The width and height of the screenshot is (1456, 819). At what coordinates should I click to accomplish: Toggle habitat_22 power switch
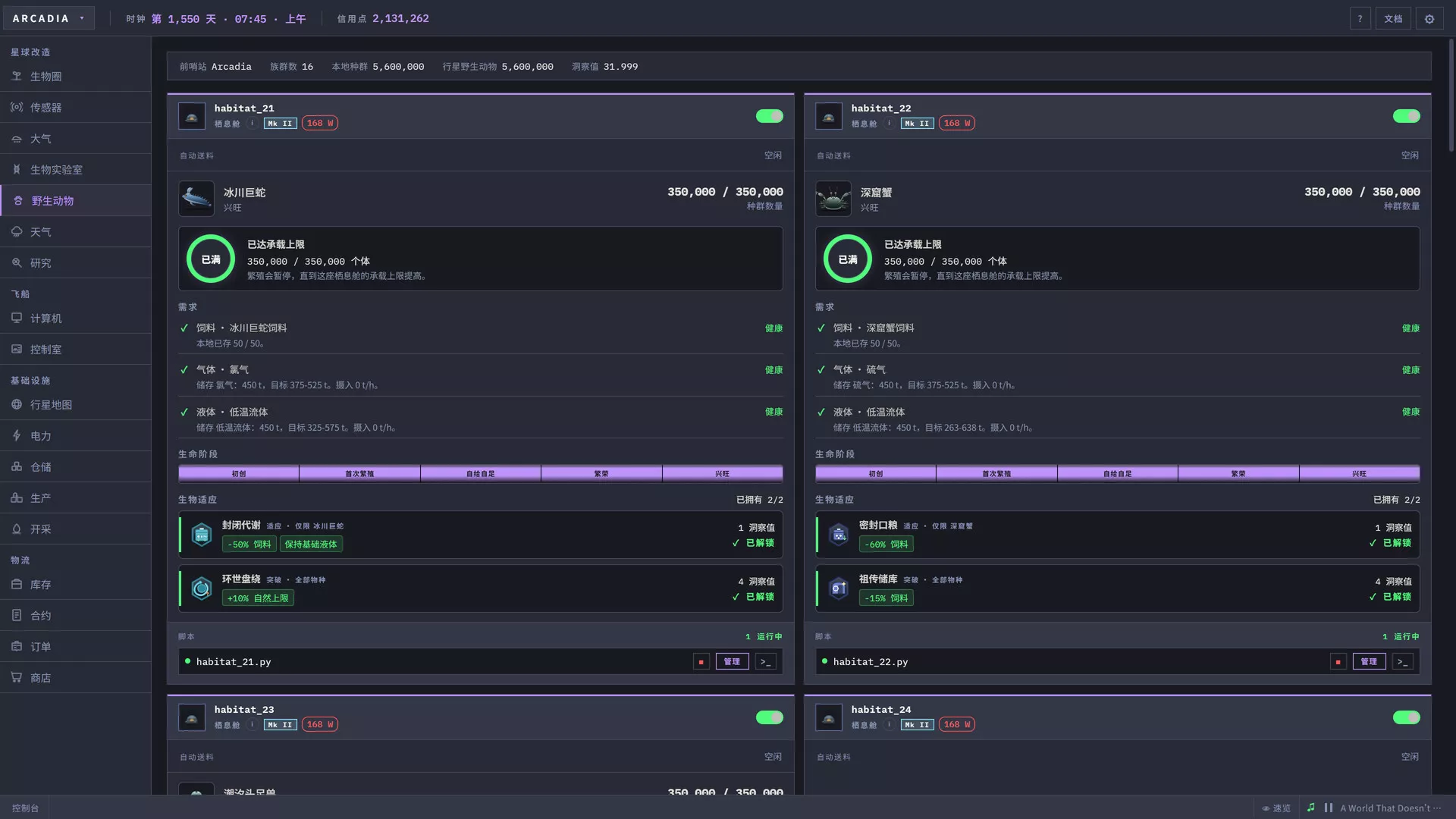pyautogui.click(x=1407, y=116)
